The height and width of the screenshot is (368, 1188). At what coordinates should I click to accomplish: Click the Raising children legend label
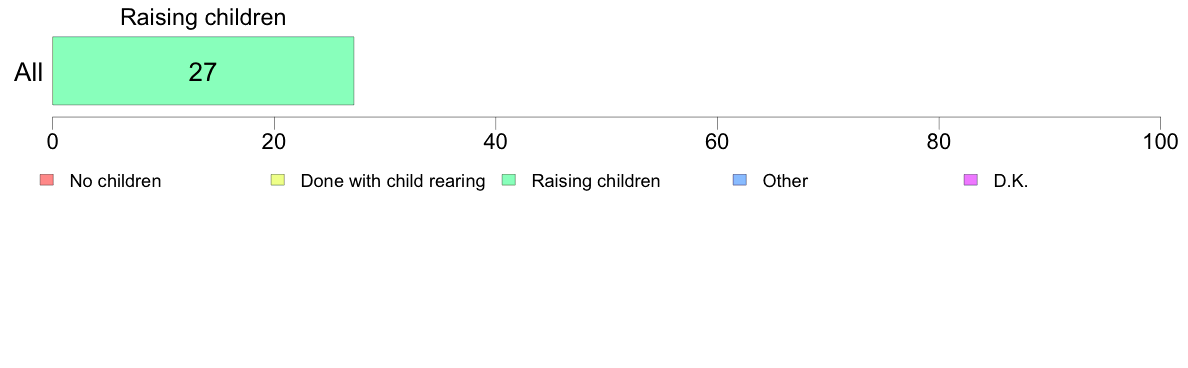[596, 181]
